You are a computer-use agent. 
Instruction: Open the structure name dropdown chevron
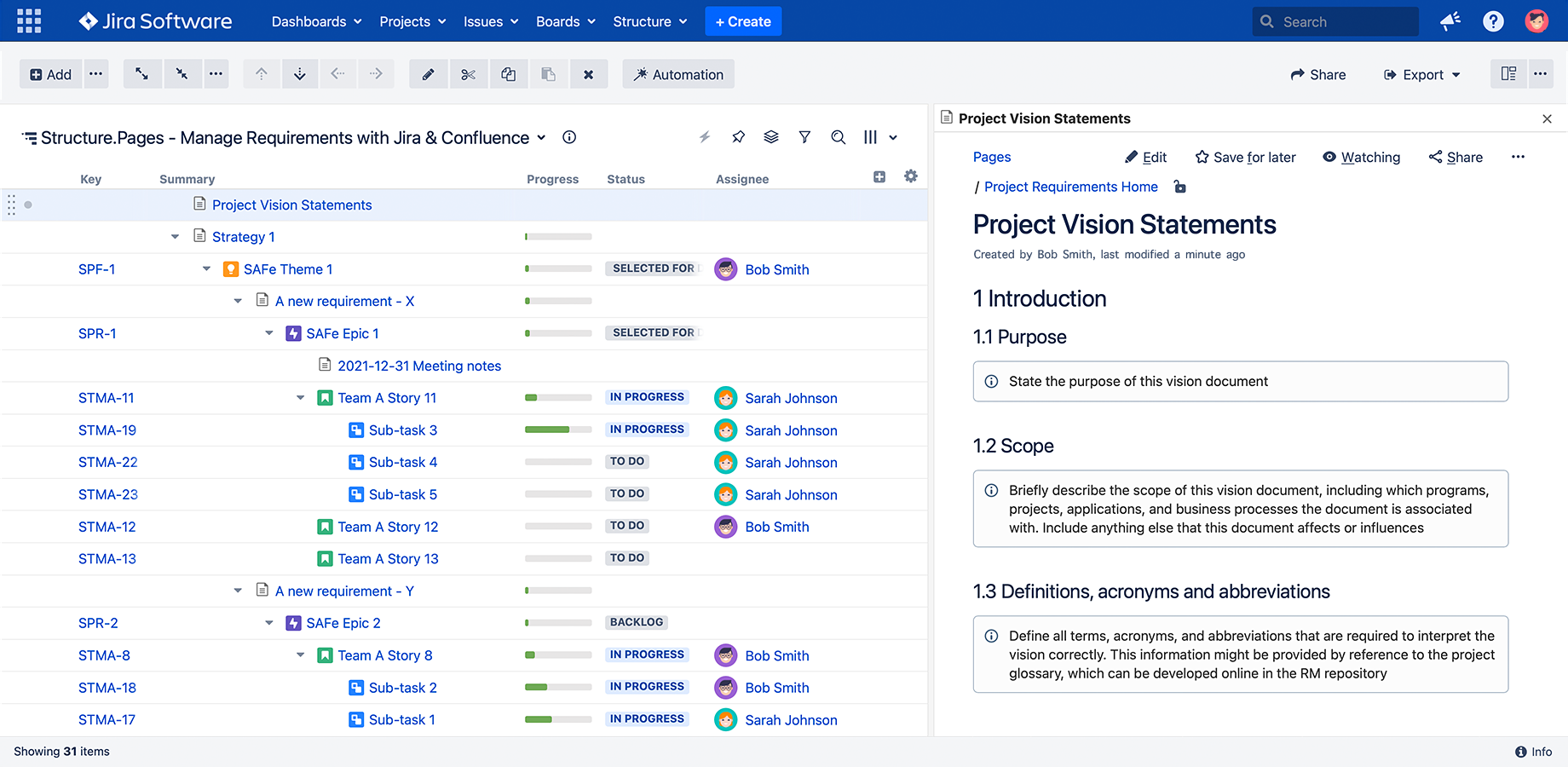[x=541, y=137]
